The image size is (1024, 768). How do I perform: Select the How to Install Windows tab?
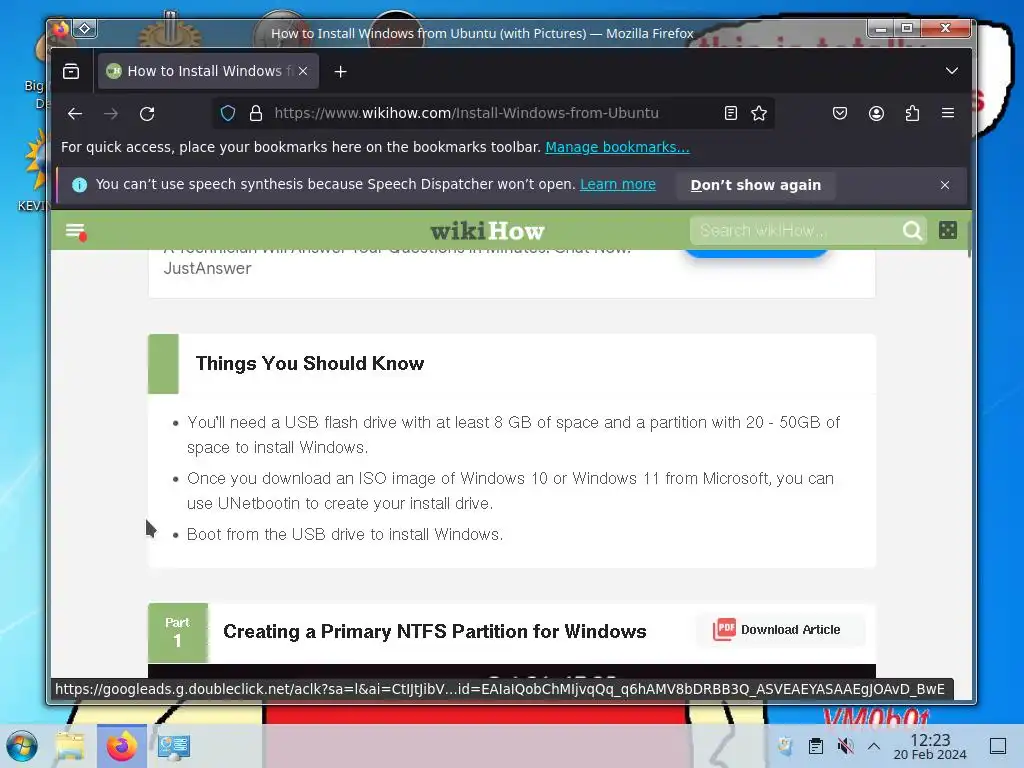tap(208, 71)
